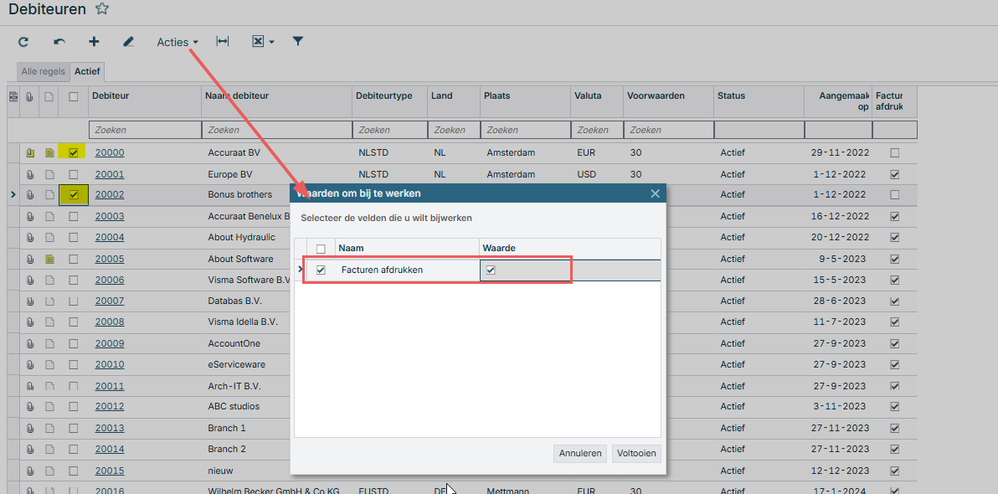Click the Voorwaarden search field
This screenshot has height=494, width=998.
668,130
